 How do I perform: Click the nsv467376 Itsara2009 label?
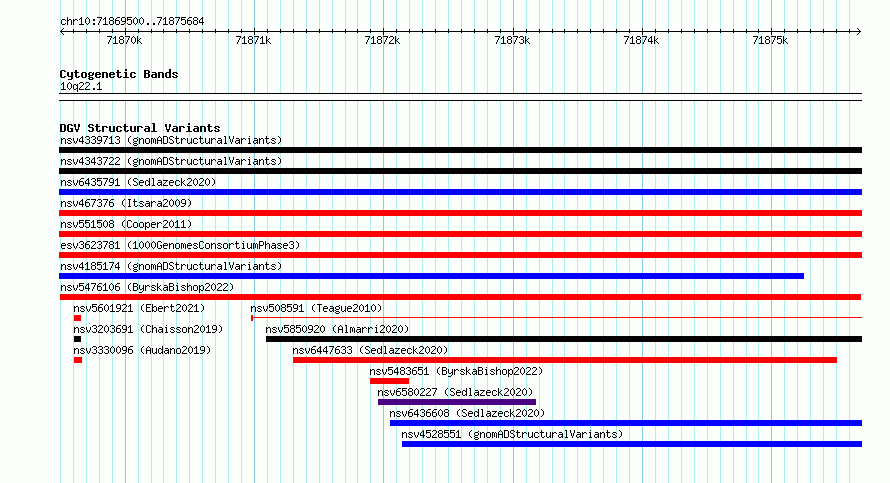pyautogui.click(x=126, y=203)
